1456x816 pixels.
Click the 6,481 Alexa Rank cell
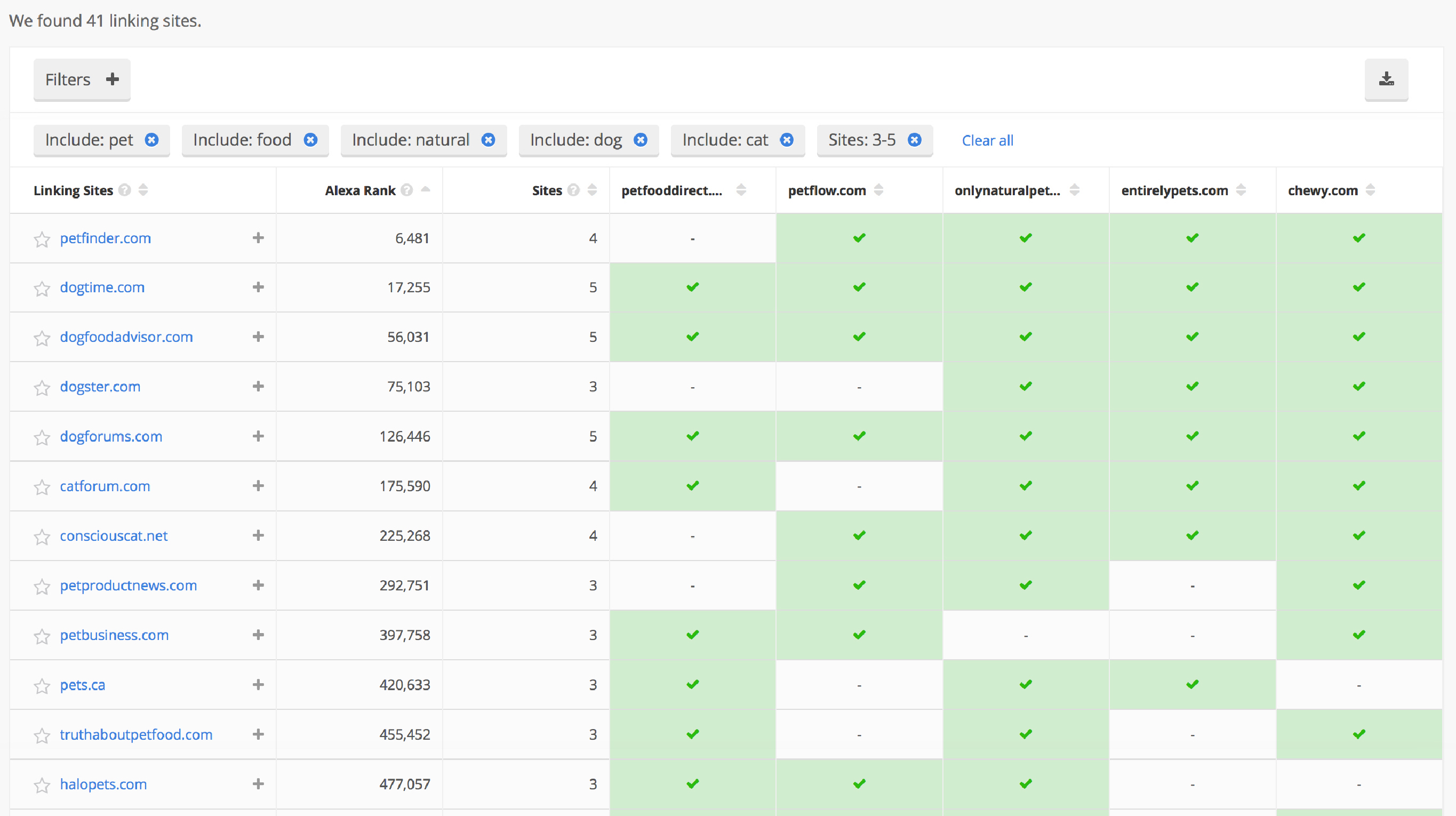click(x=359, y=238)
